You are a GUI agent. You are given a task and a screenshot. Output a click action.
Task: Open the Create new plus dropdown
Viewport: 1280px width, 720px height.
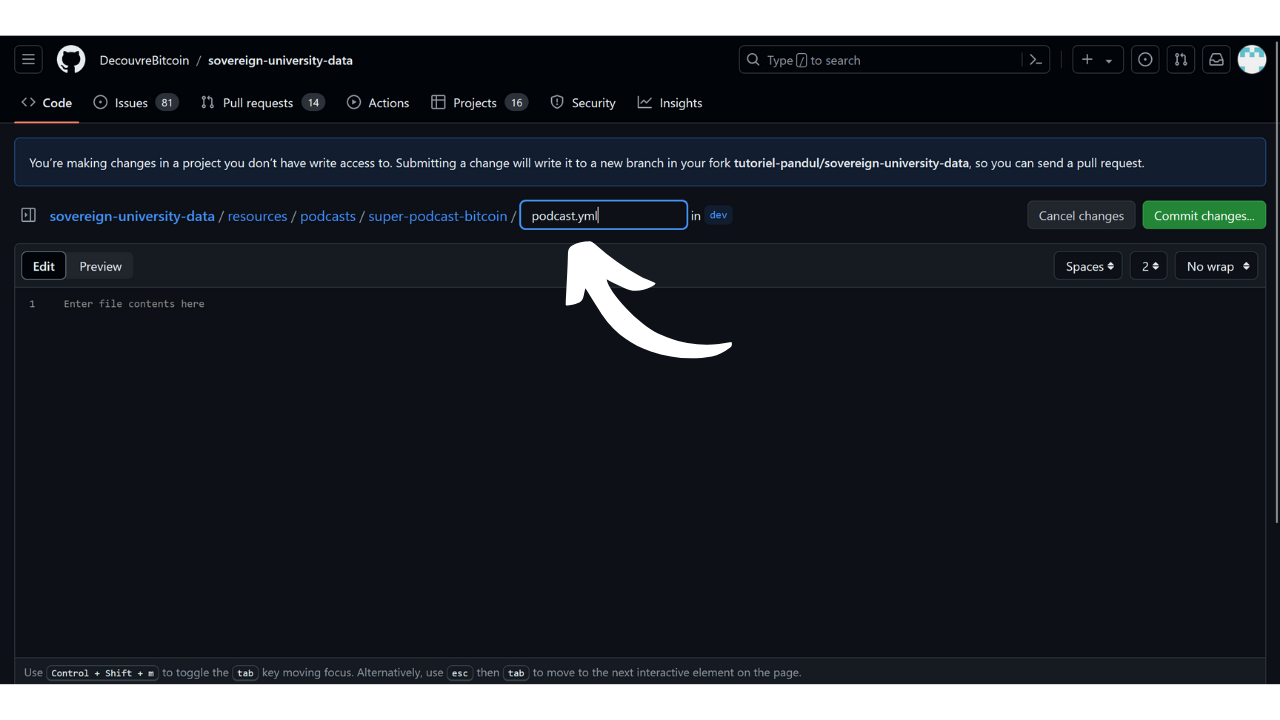1097,60
